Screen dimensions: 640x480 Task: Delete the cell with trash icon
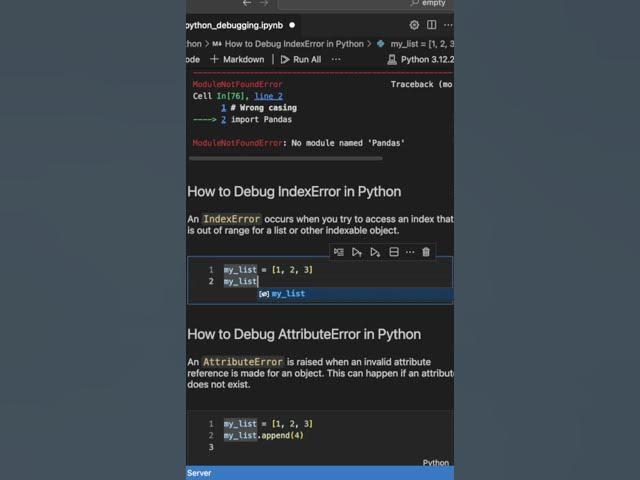(x=426, y=252)
